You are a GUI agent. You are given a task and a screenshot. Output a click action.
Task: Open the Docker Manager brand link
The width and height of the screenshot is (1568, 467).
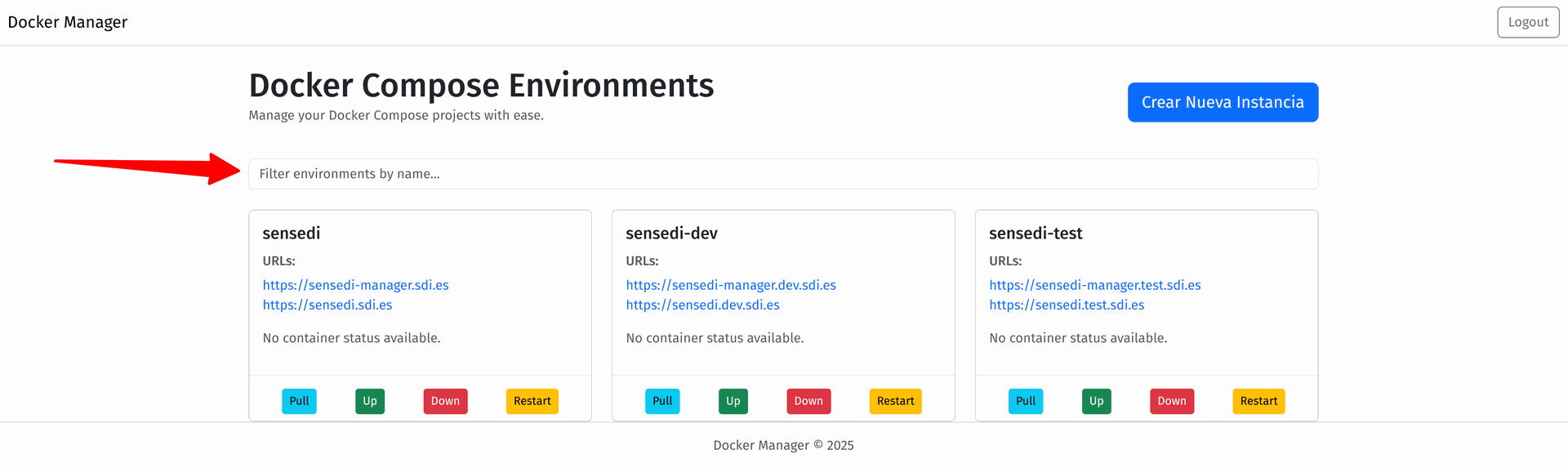tap(68, 22)
